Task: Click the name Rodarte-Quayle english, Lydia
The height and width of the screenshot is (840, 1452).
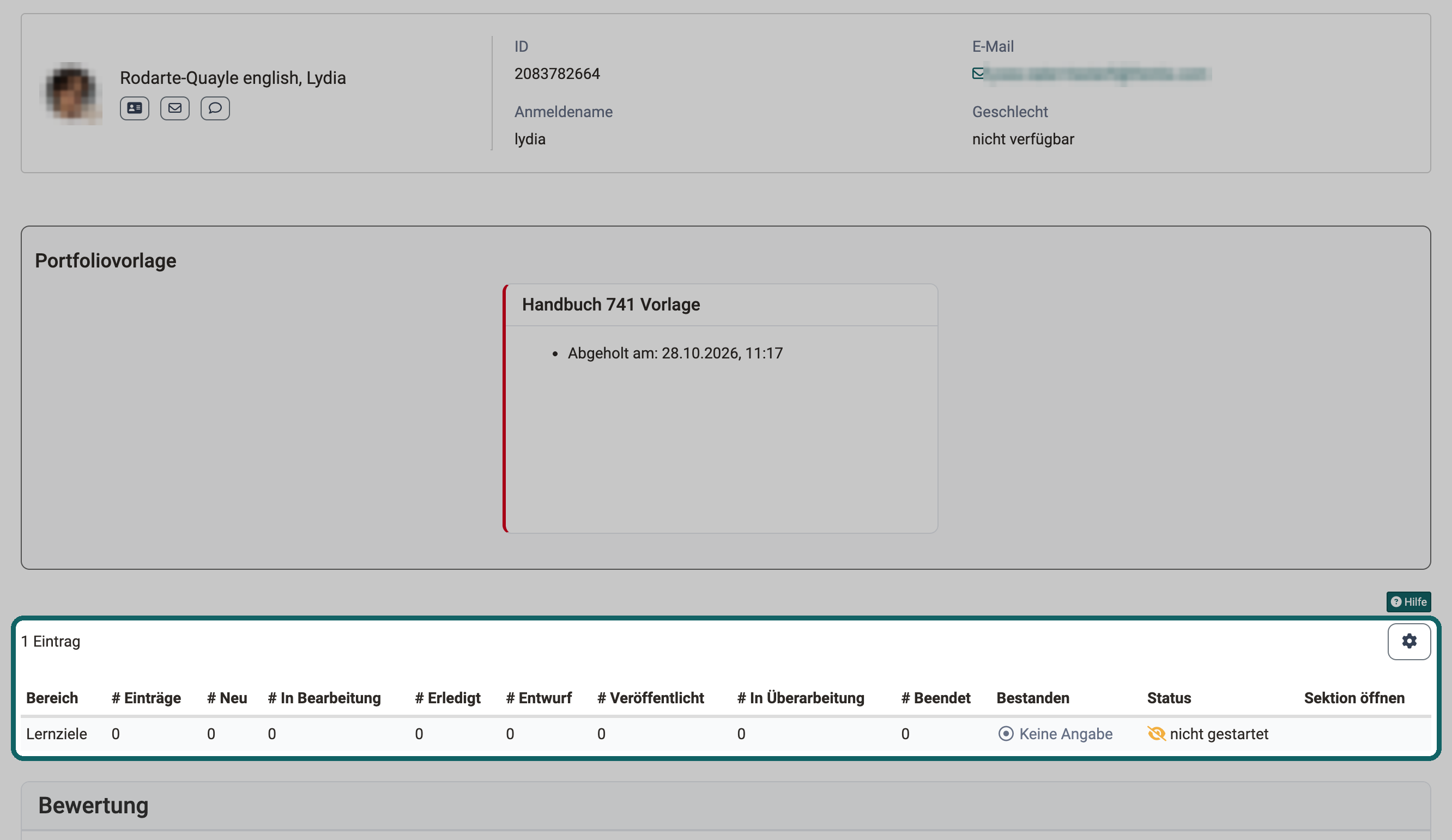Action: coord(233,77)
